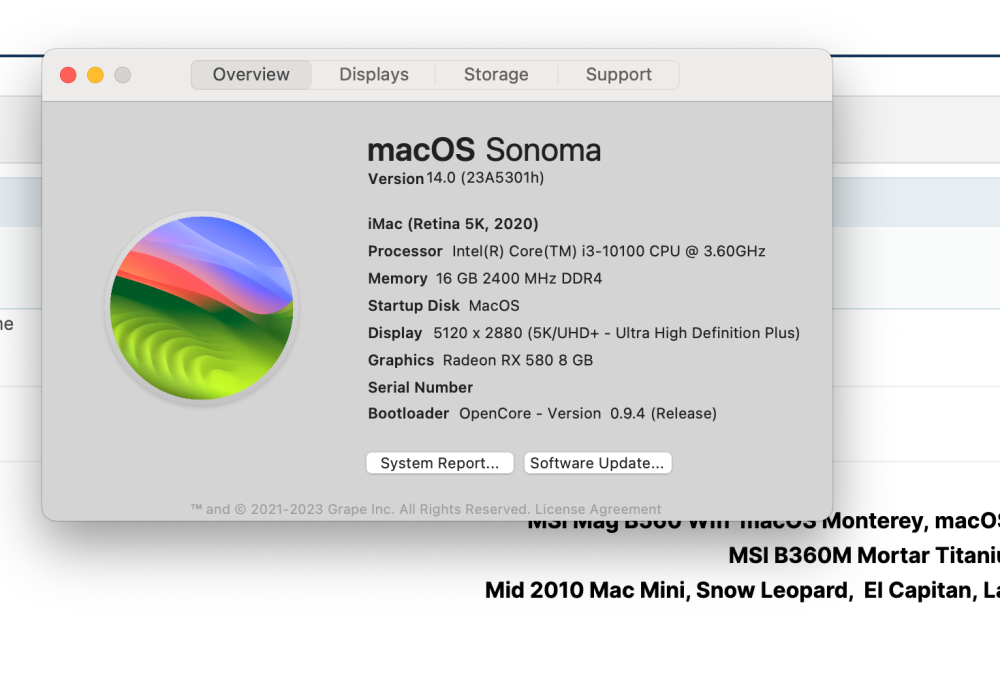Viewport: 1000px width, 698px height.
Task: Click the Mid 2010 Mac Mini text in background window
Action: pos(742,590)
